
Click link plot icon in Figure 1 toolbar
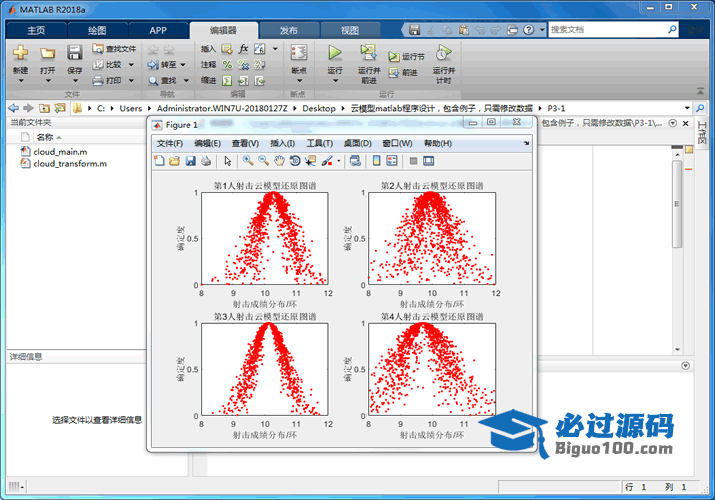pyautogui.click(x=355, y=161)
